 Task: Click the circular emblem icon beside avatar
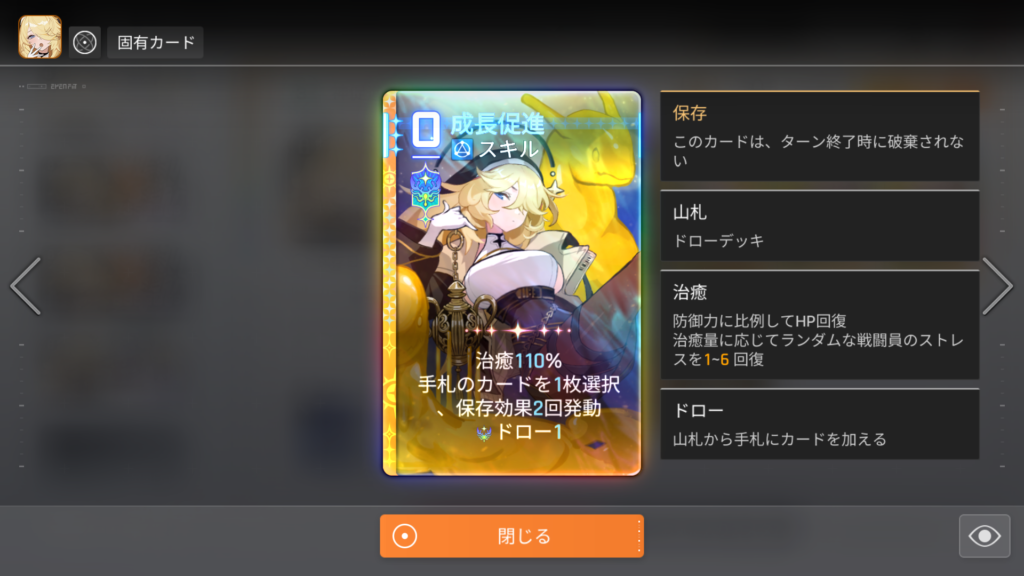[x=85, y=42]
